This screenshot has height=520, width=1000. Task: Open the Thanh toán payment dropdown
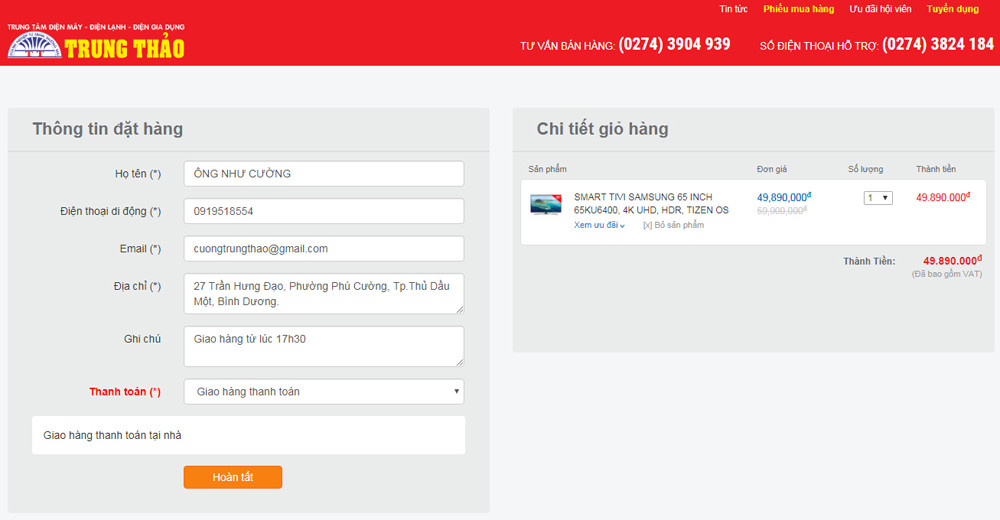324,392
